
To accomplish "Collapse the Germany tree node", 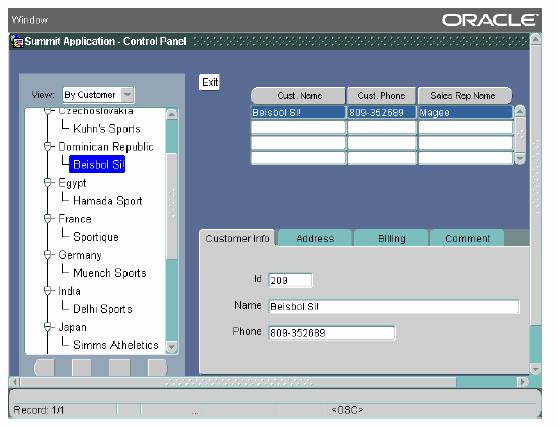I will (x=48, y=254).
